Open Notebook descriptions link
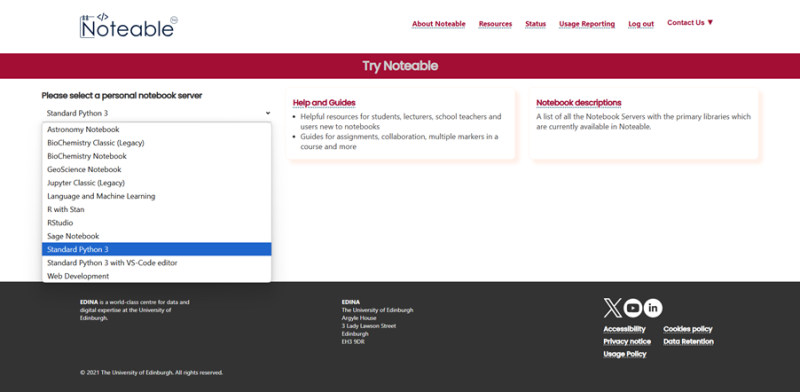Screen dimensions: 800x392 pos(579,103)
